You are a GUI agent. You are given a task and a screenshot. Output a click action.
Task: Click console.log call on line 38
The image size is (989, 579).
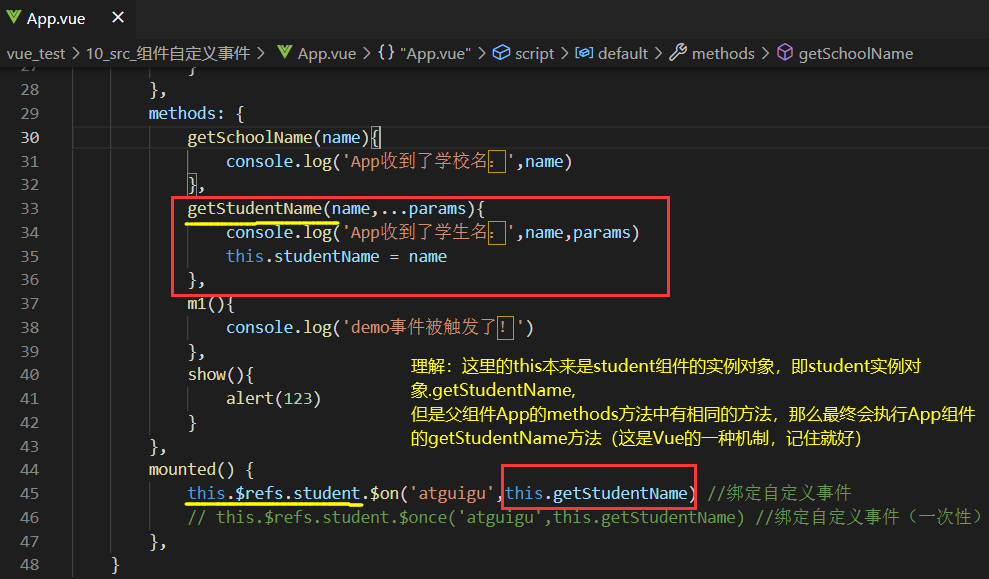(x=279, y=327)
